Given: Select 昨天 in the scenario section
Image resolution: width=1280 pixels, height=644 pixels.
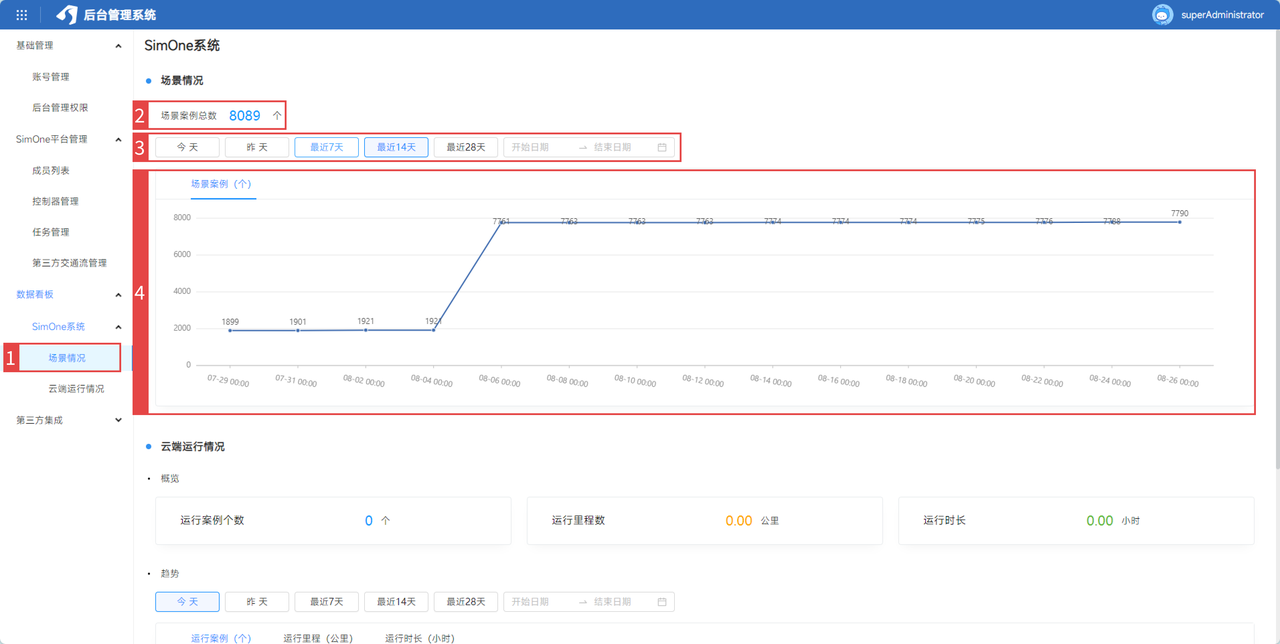Looking at the screenshot, I should [x=257, y=147].
